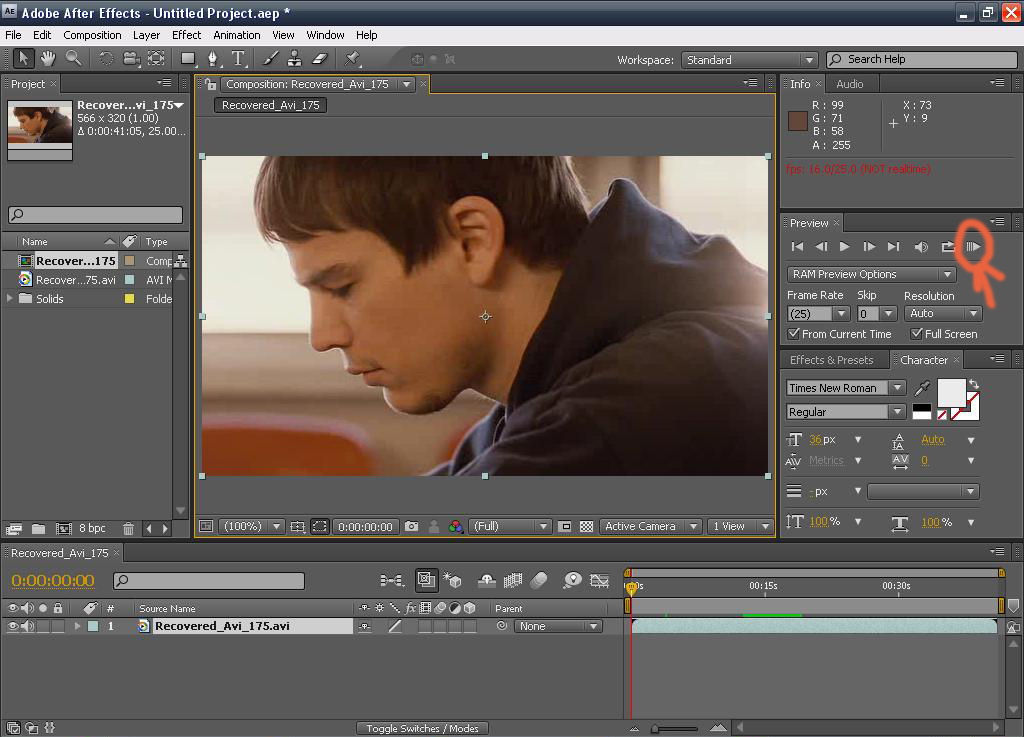The width and height of the screenshot is (1024, 737).
Task: Expand layer 1 properties triangle
Action: click(x=77, y=626)
